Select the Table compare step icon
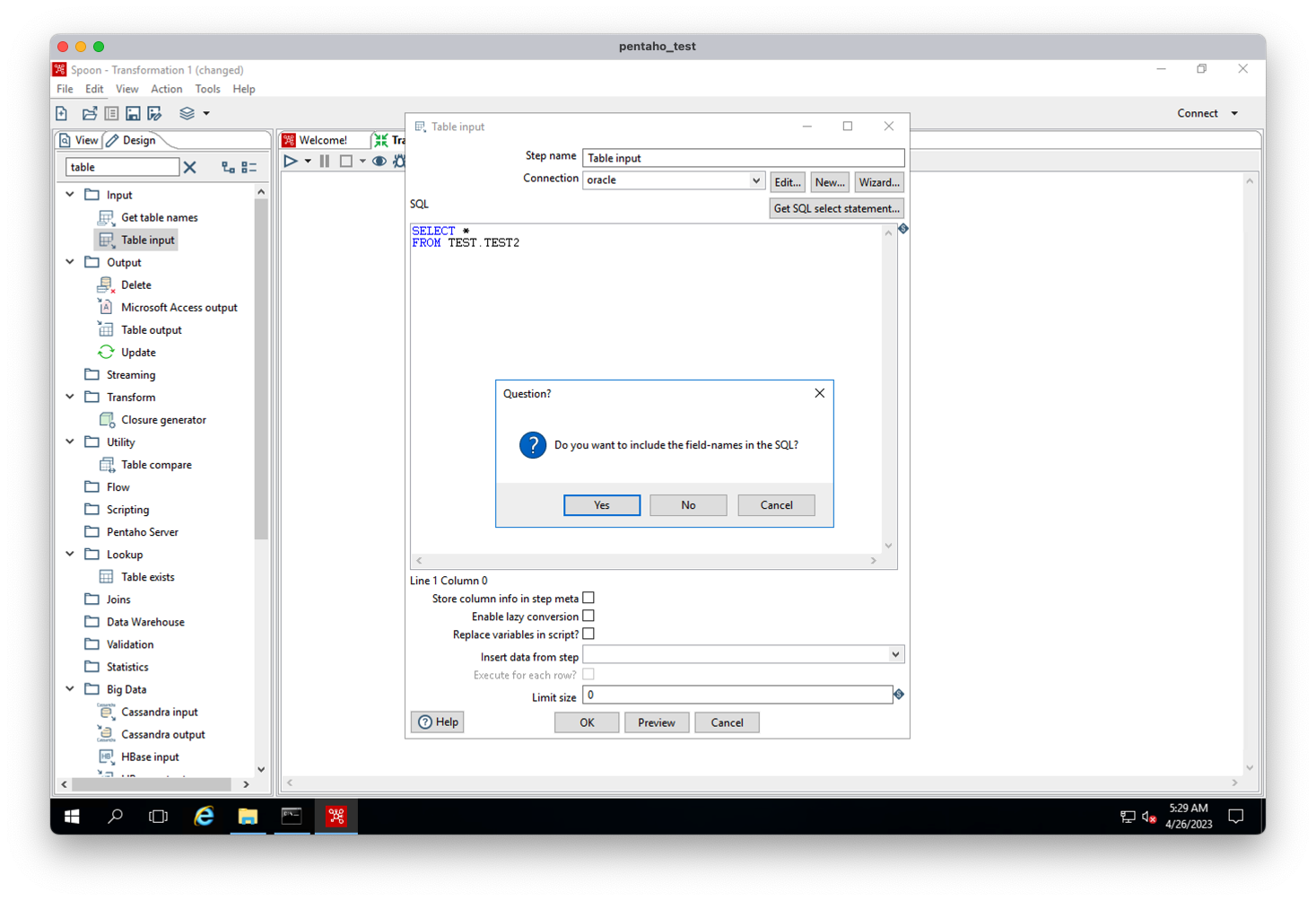 pyautogui.click(x=107, y=464)
